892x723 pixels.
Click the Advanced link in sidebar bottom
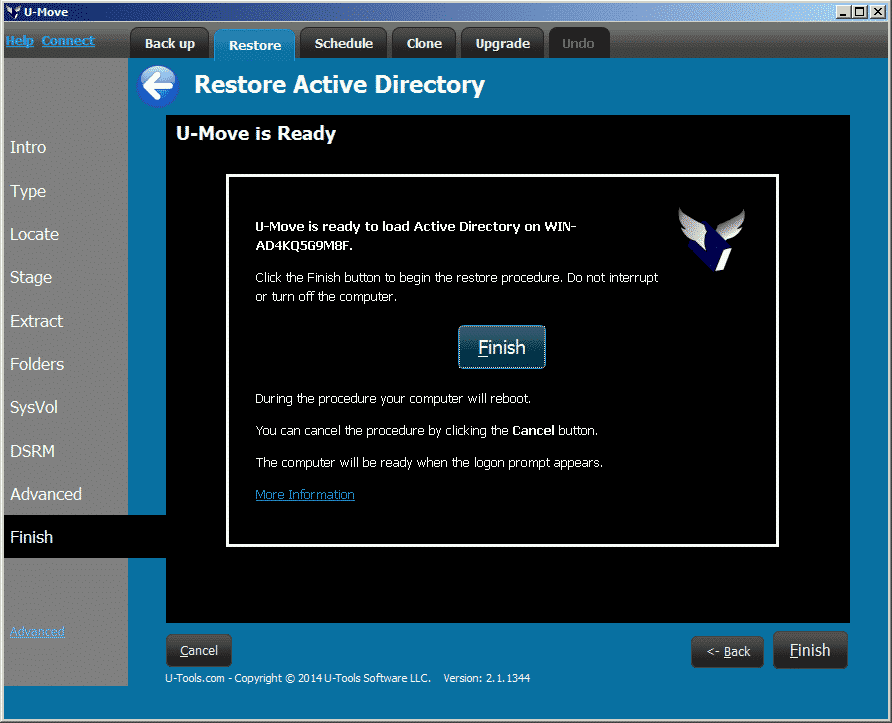click(x=38, y=631)
